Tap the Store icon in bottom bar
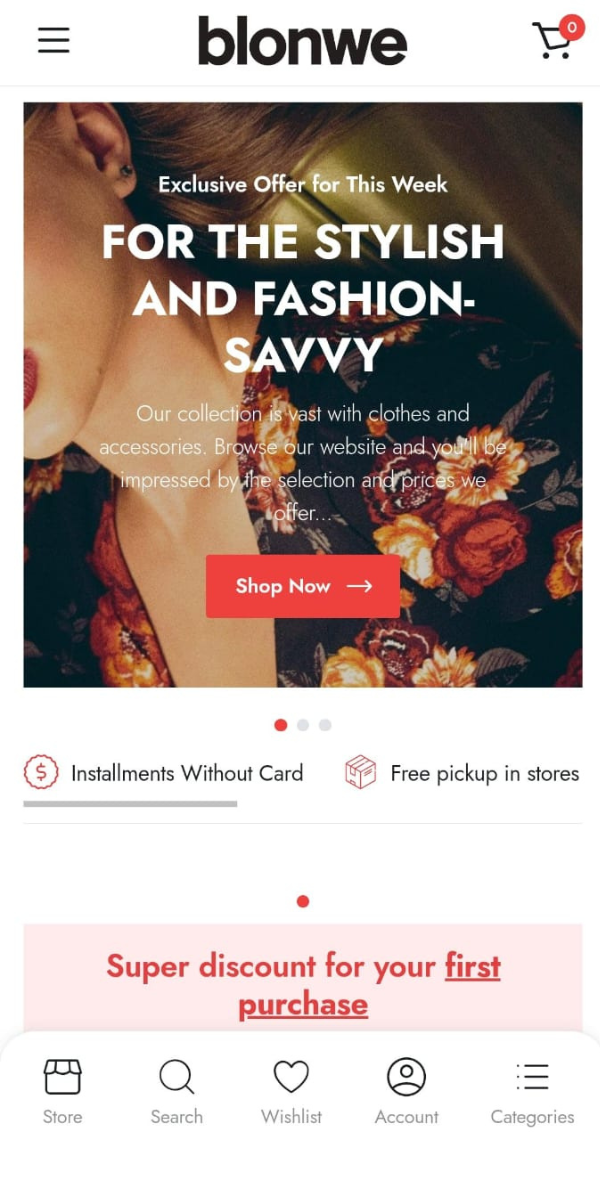This screenshot has height=1200, width=600. pyautogui.click(x=62, y=1077)
